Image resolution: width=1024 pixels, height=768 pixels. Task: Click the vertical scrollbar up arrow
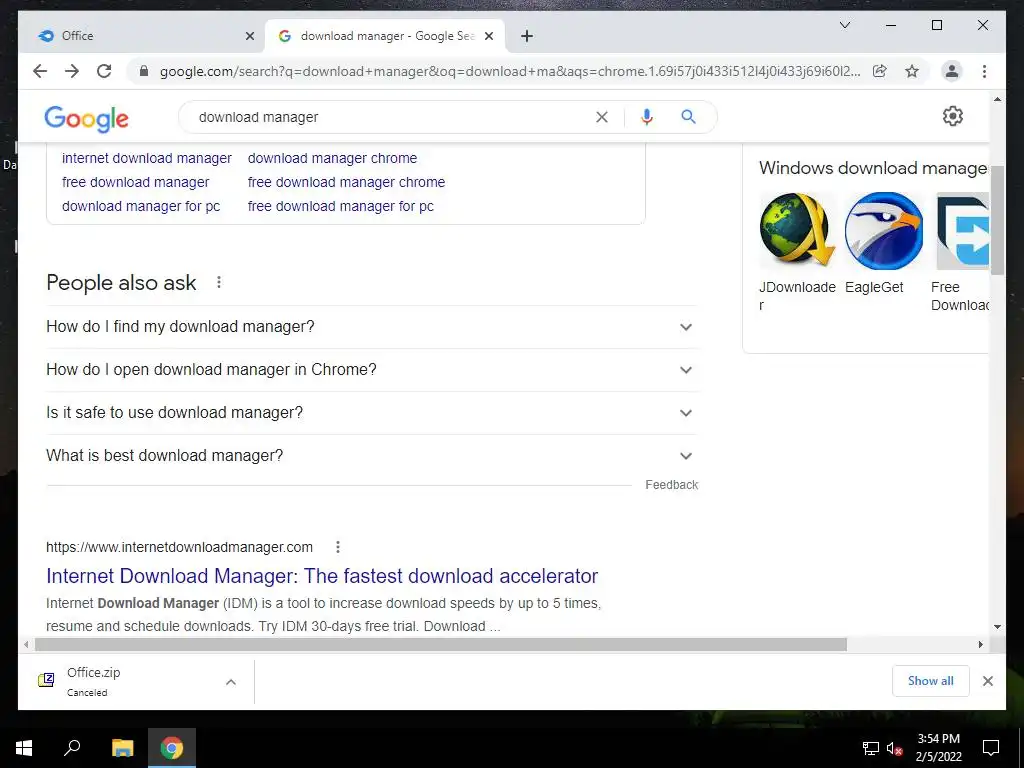(x=997, y=99)
